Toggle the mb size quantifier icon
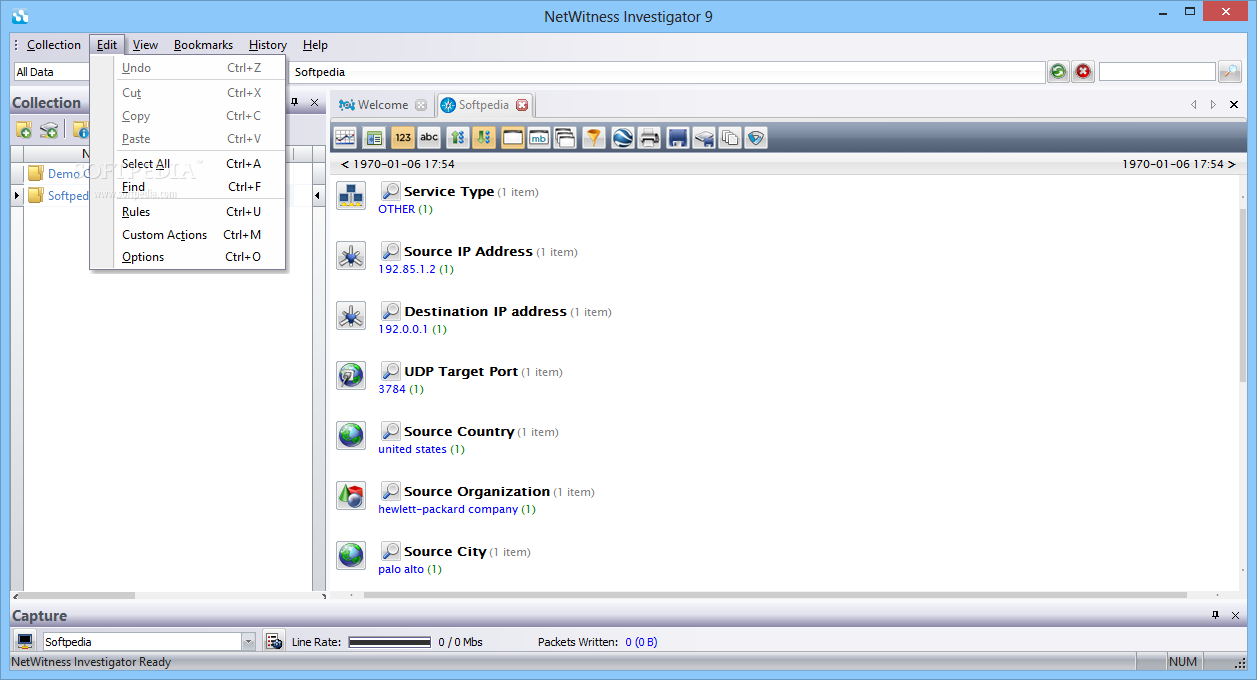The height and width of the screenshot is (680, 1257). coord(538,138)
